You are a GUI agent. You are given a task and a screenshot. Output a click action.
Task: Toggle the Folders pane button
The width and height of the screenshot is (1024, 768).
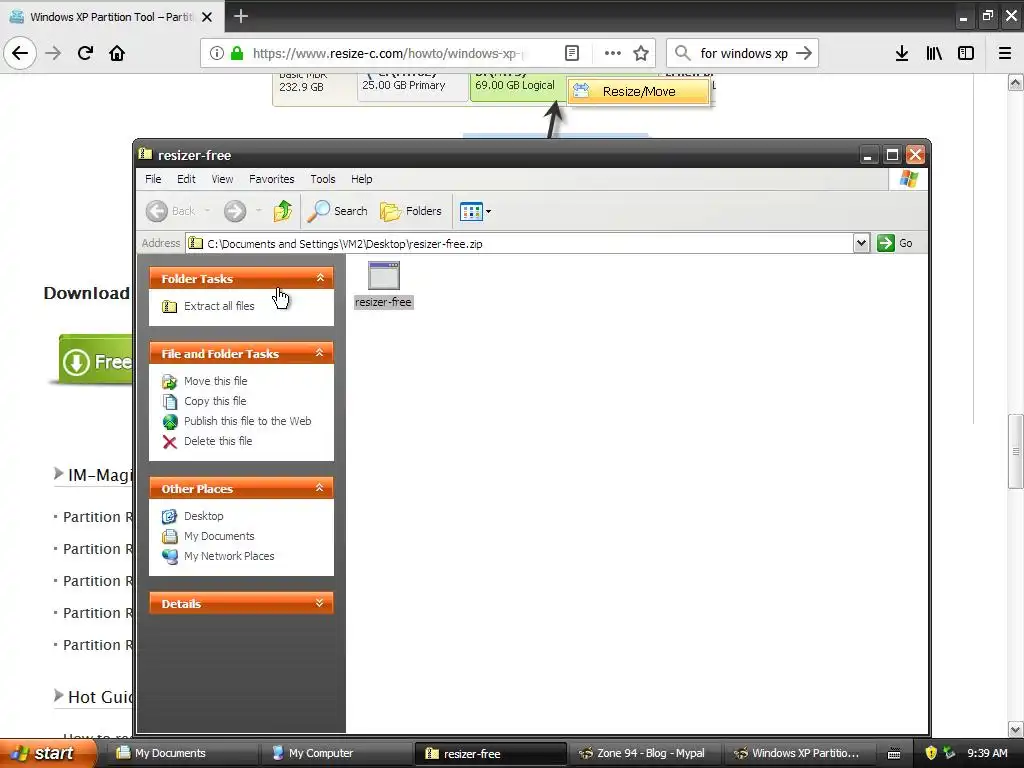411,211
